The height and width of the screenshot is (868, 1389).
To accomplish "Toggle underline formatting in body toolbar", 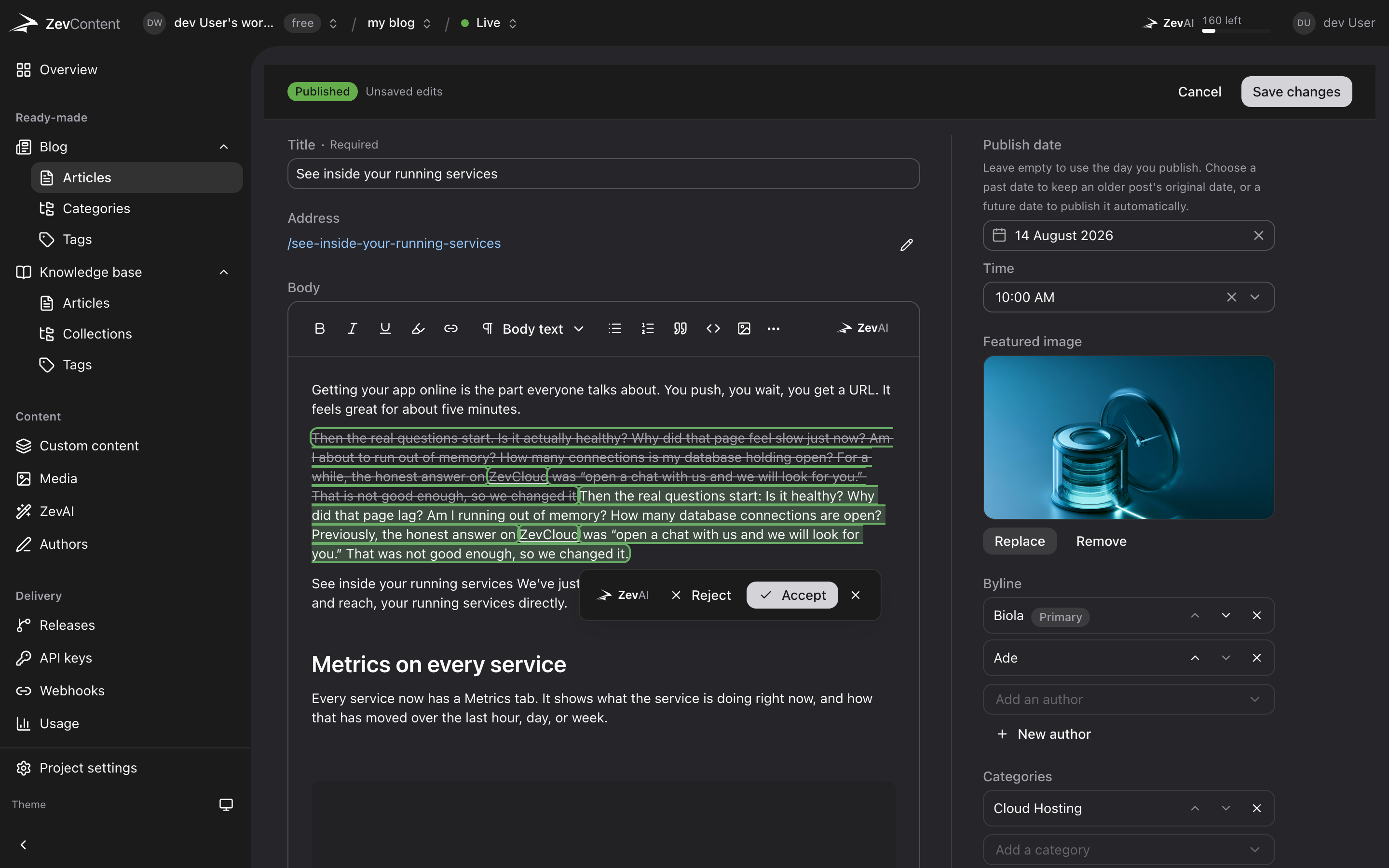I will 385,328.
